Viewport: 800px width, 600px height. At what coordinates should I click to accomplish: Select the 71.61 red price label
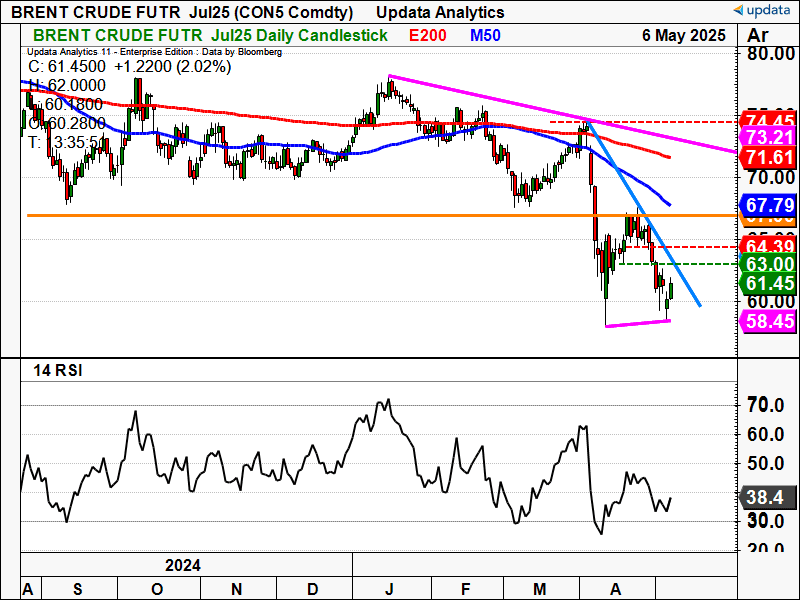point(768,157)
